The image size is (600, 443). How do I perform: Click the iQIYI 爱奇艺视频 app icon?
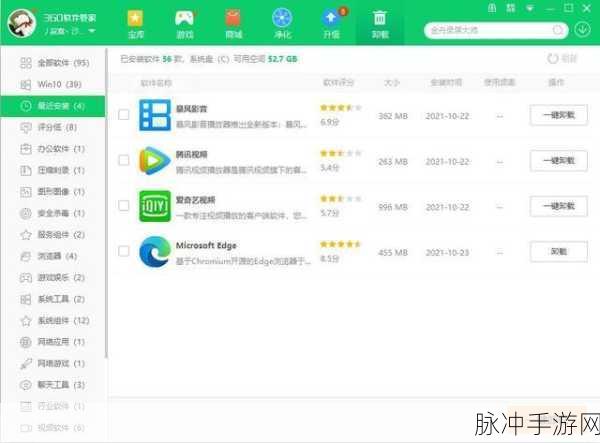point(155,206)
